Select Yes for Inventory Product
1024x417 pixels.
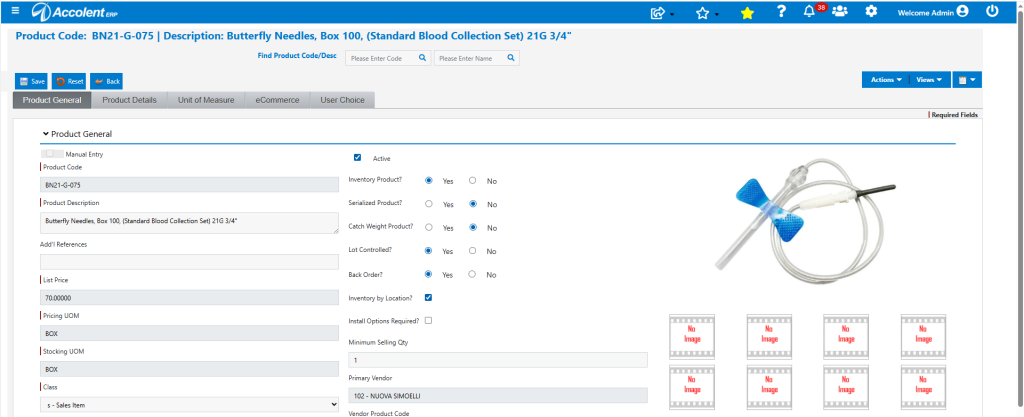pos(428,181)
